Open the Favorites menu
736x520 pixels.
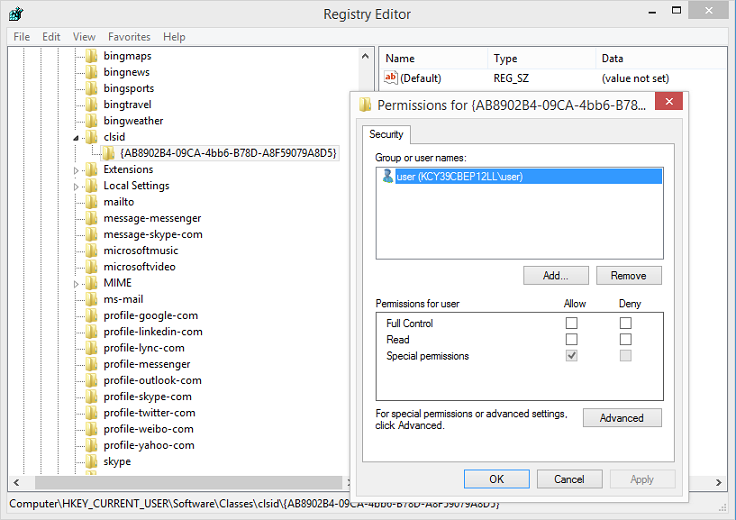point(129,37)
